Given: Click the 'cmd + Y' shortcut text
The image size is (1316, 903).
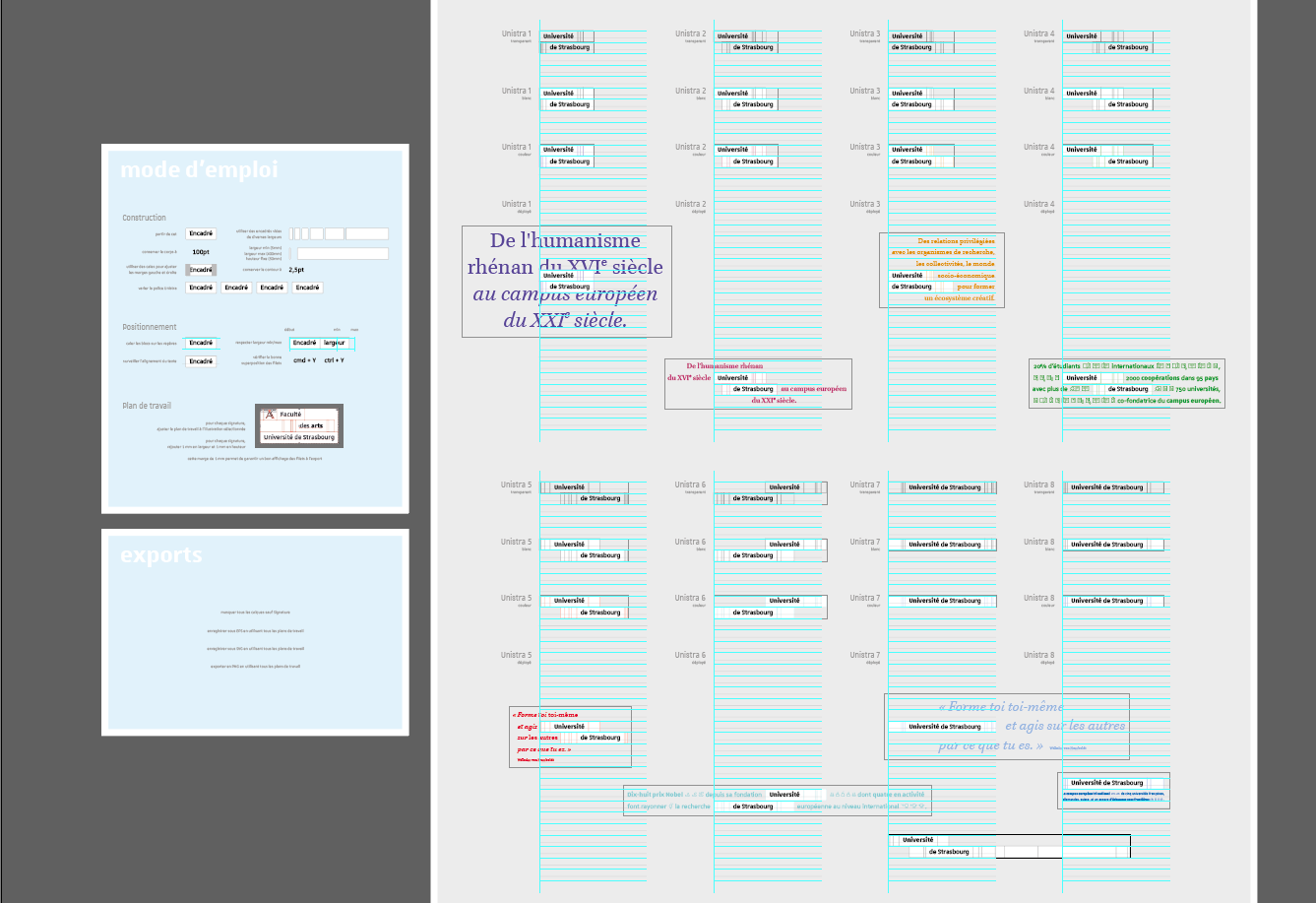Looking at the screenshot, I should [x=305, y=360].
